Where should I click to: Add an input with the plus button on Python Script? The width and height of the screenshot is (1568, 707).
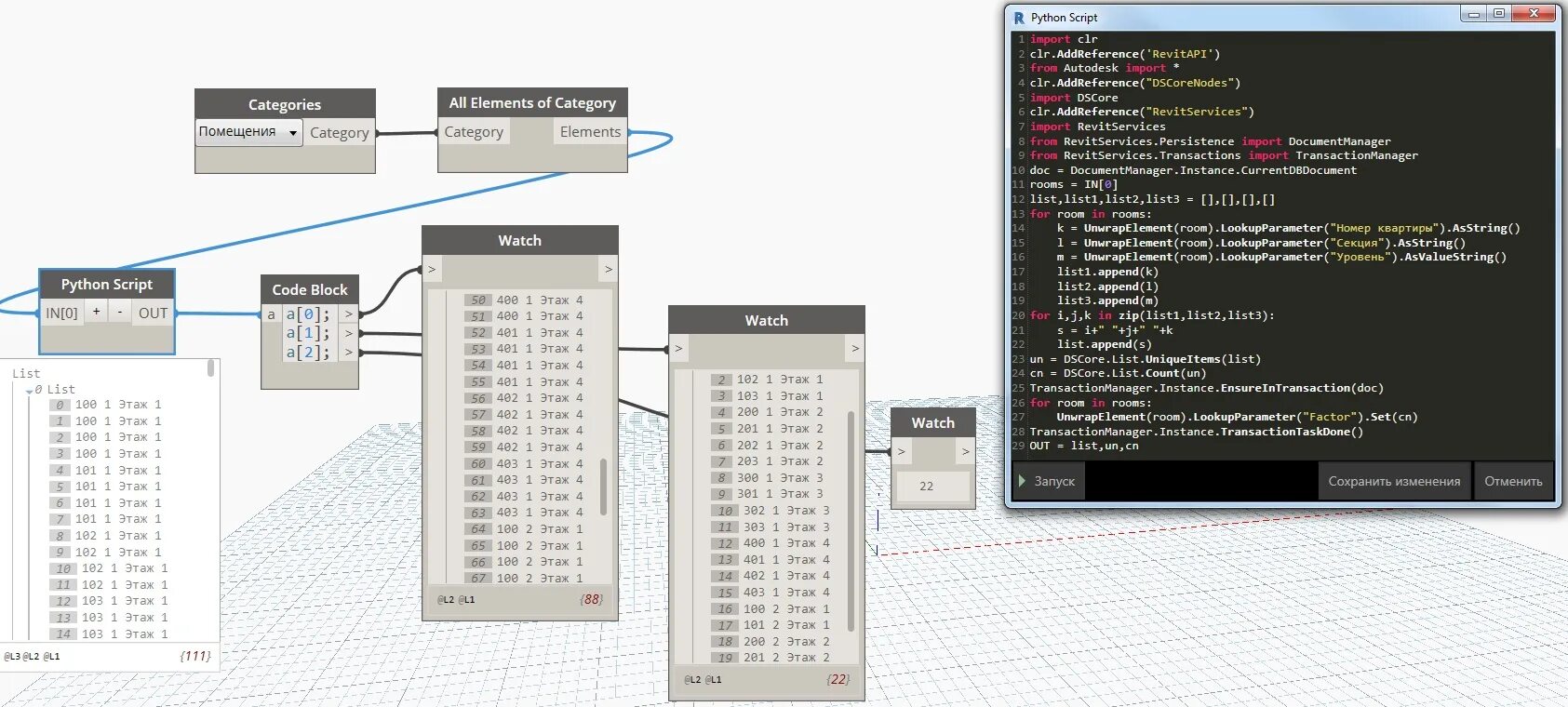pyautogui.click(x=96, y=313)
